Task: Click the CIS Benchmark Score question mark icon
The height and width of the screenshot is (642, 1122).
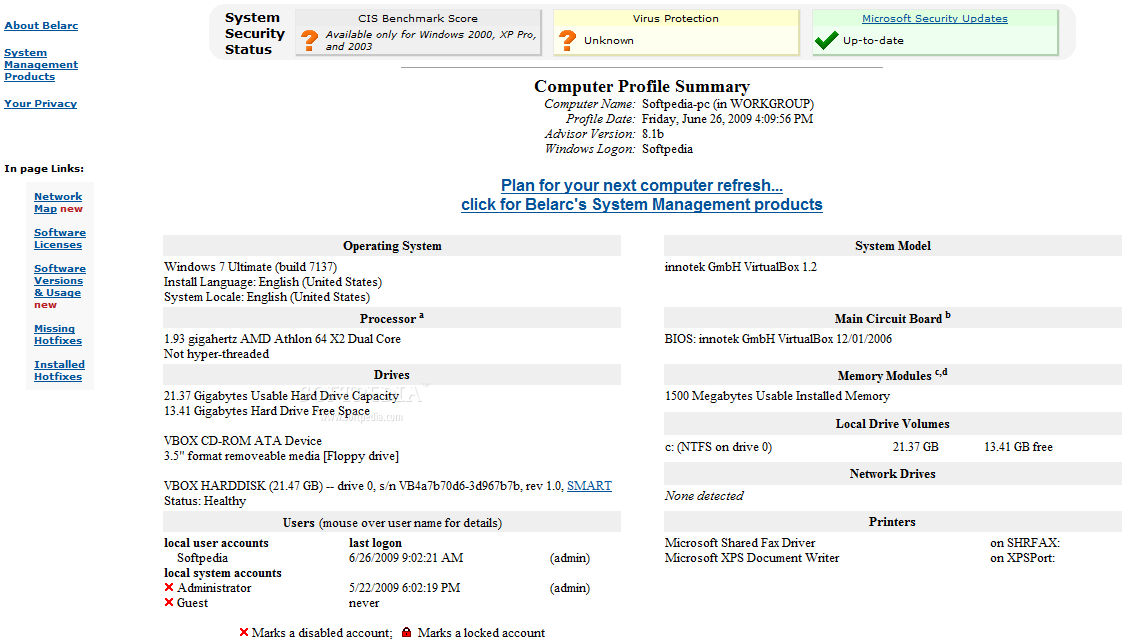Action: [x=309, y=40]
